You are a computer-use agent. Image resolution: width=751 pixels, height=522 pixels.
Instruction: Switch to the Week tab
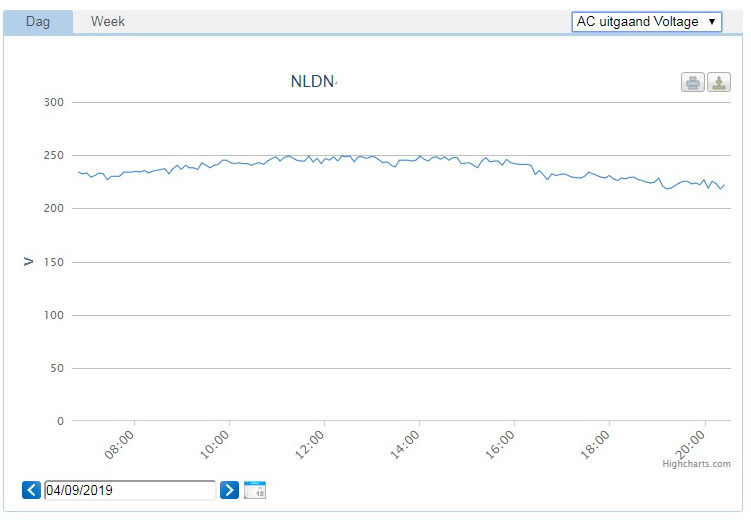click(x=108, y=22)
